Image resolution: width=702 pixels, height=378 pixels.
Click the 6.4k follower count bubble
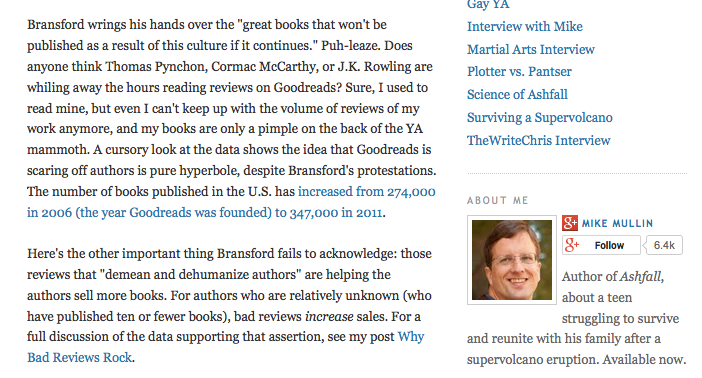tap(663, 245)
